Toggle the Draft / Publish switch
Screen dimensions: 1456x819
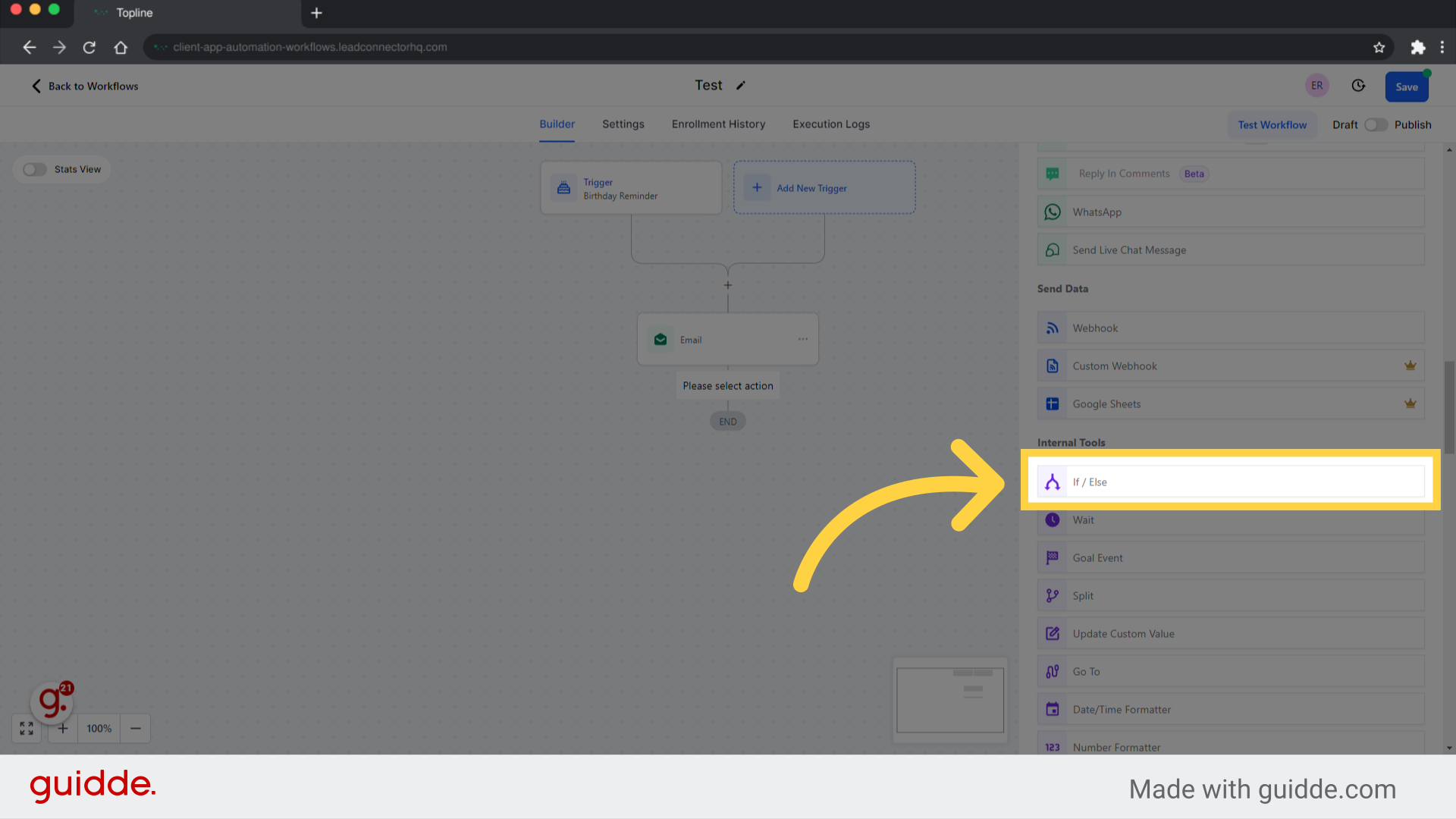coord(1376,125)
